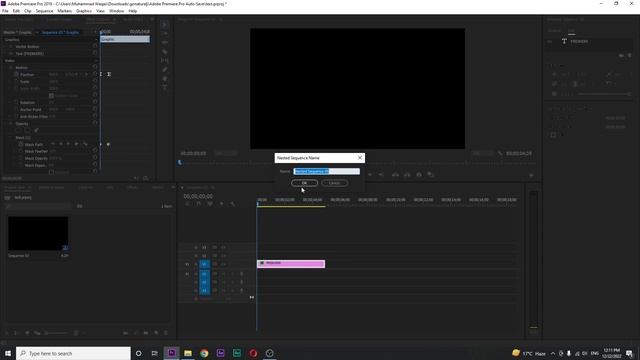Open the Sequence menu
Image resolution: width=640 pixels, height=360 pixels.
coord(44,11)
